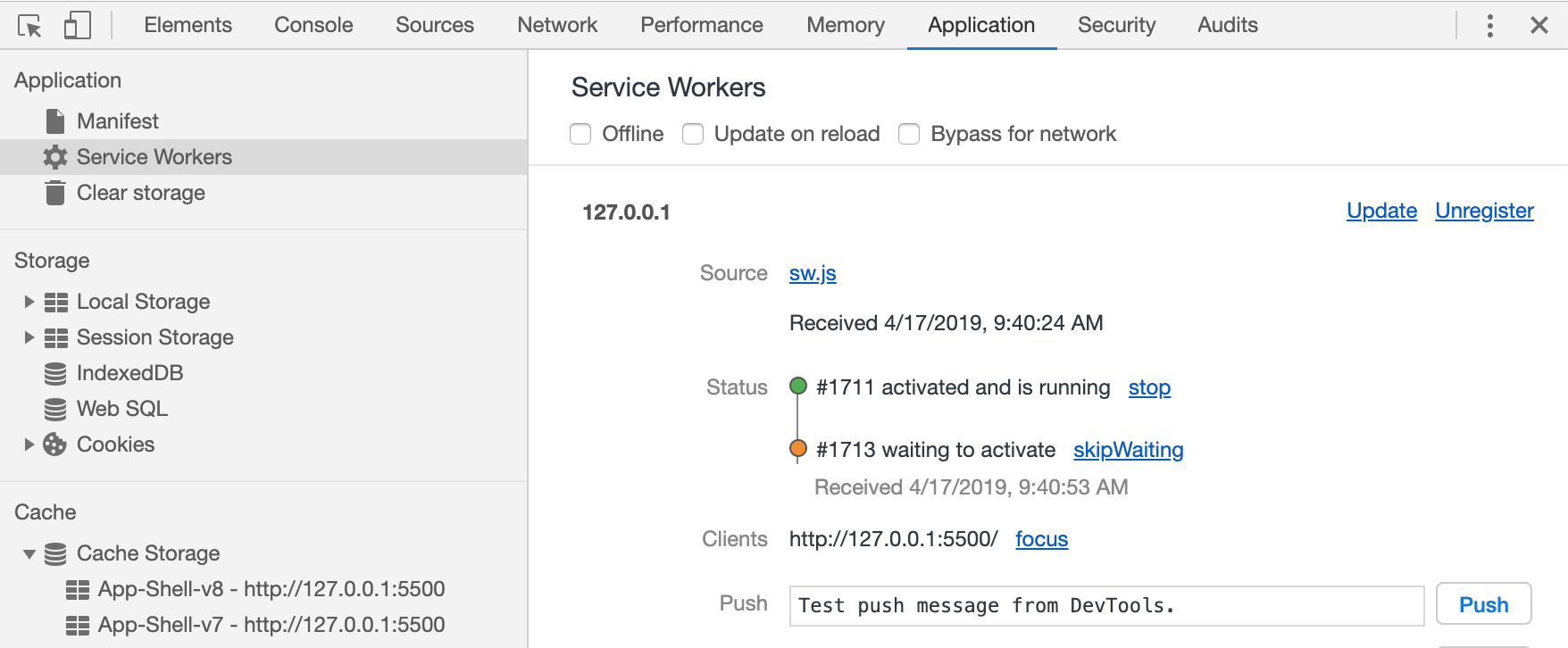Click the orange waiting status dot
This screenshot has height=648, width=1568.
[x=798, y=449]
